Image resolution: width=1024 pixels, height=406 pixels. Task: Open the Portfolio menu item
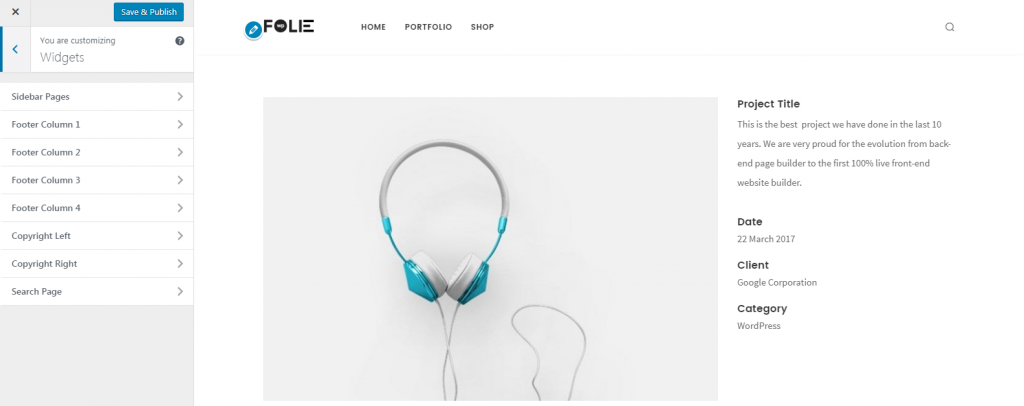[x=428, y=27]
